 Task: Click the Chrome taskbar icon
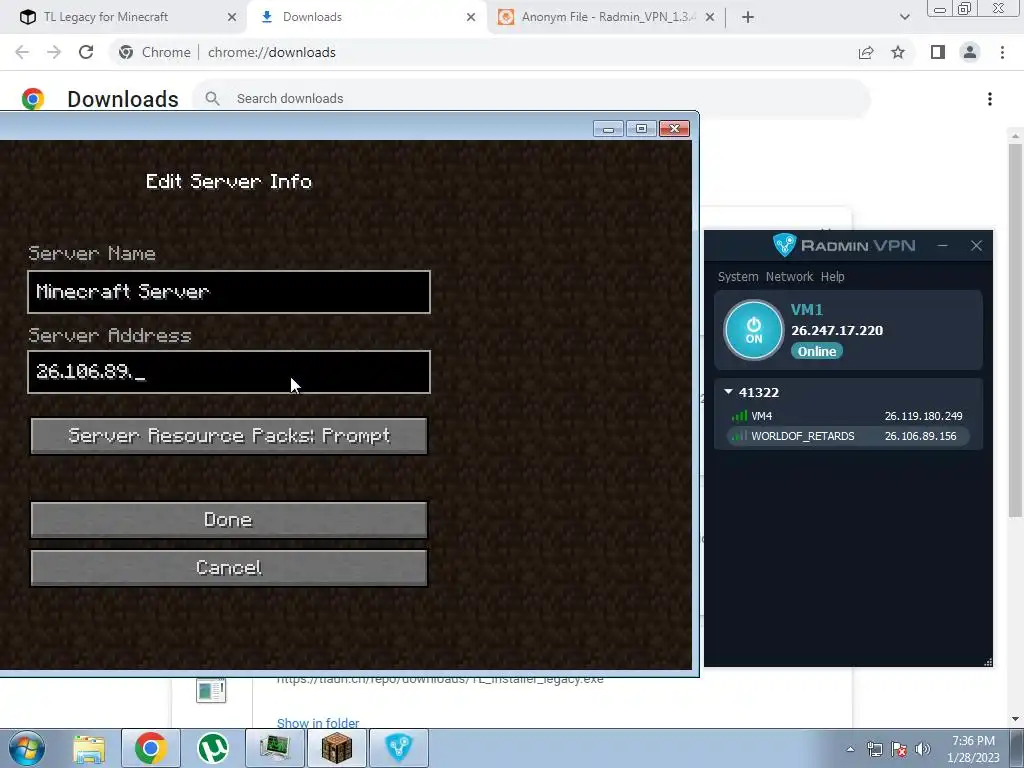150,748
